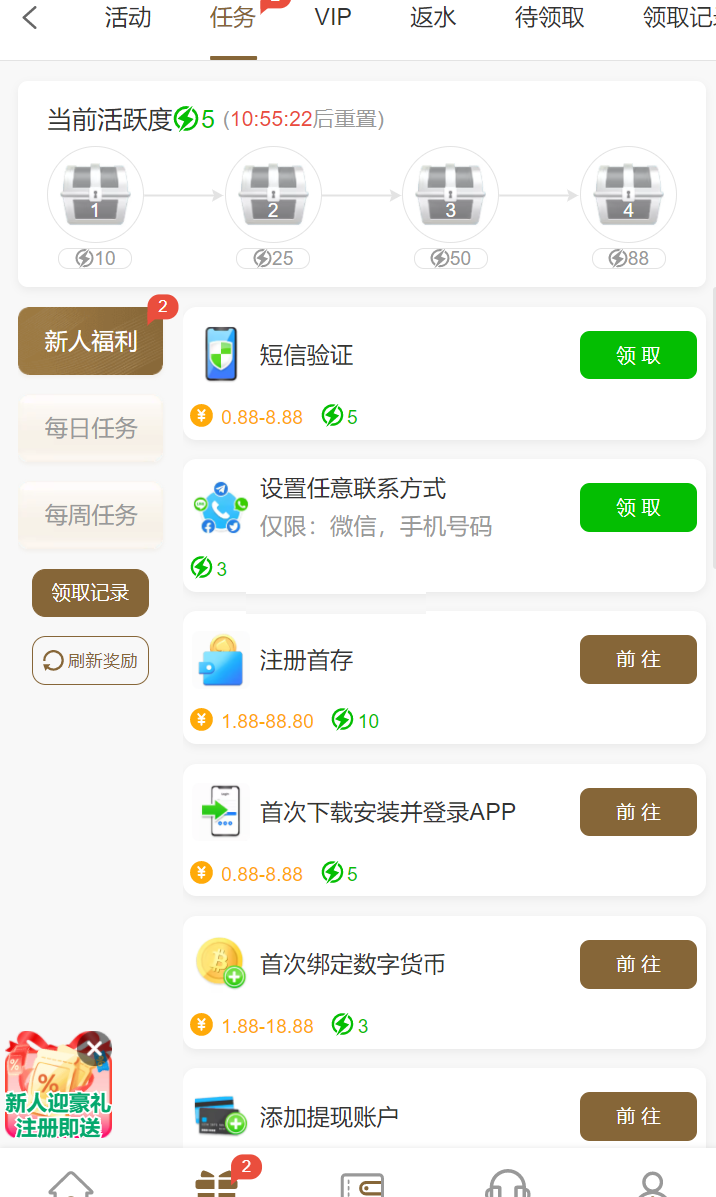Click the APP download icon for 首次下载安装并登录APP
The image size is (716, 1197).
pyautogui.click(x=220, y=811)
